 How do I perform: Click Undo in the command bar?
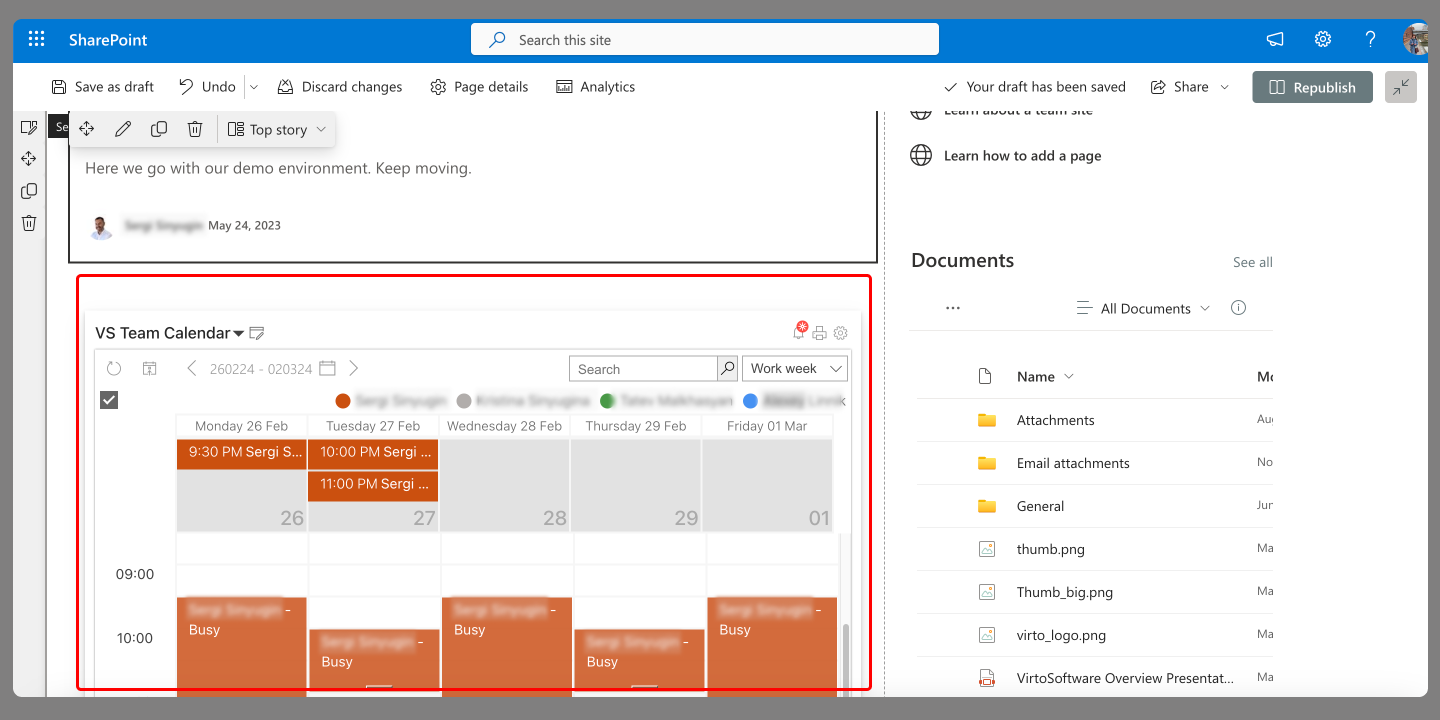click(x=207, y=87)
